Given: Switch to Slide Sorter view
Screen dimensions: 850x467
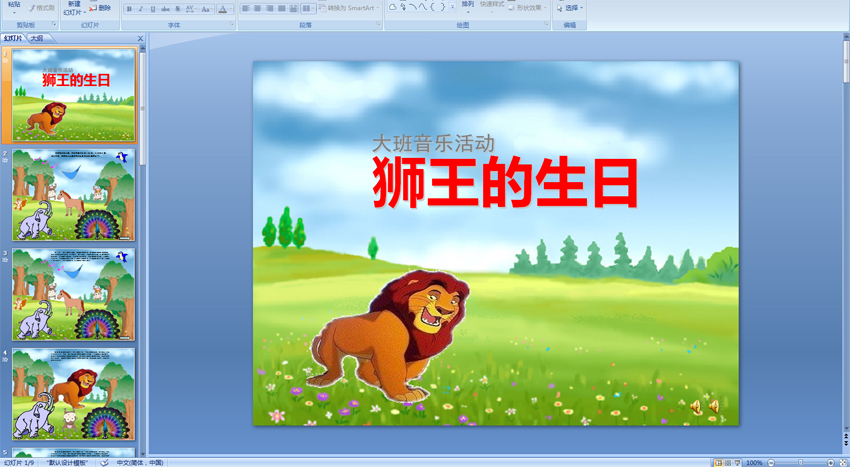Looking at the screenshot, I should 728,463.
